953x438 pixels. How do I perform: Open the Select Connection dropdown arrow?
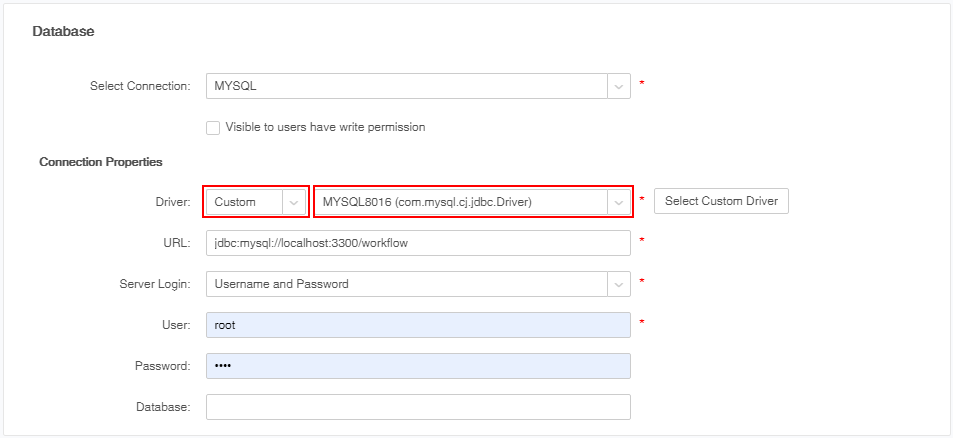click(x=619, y=86)
